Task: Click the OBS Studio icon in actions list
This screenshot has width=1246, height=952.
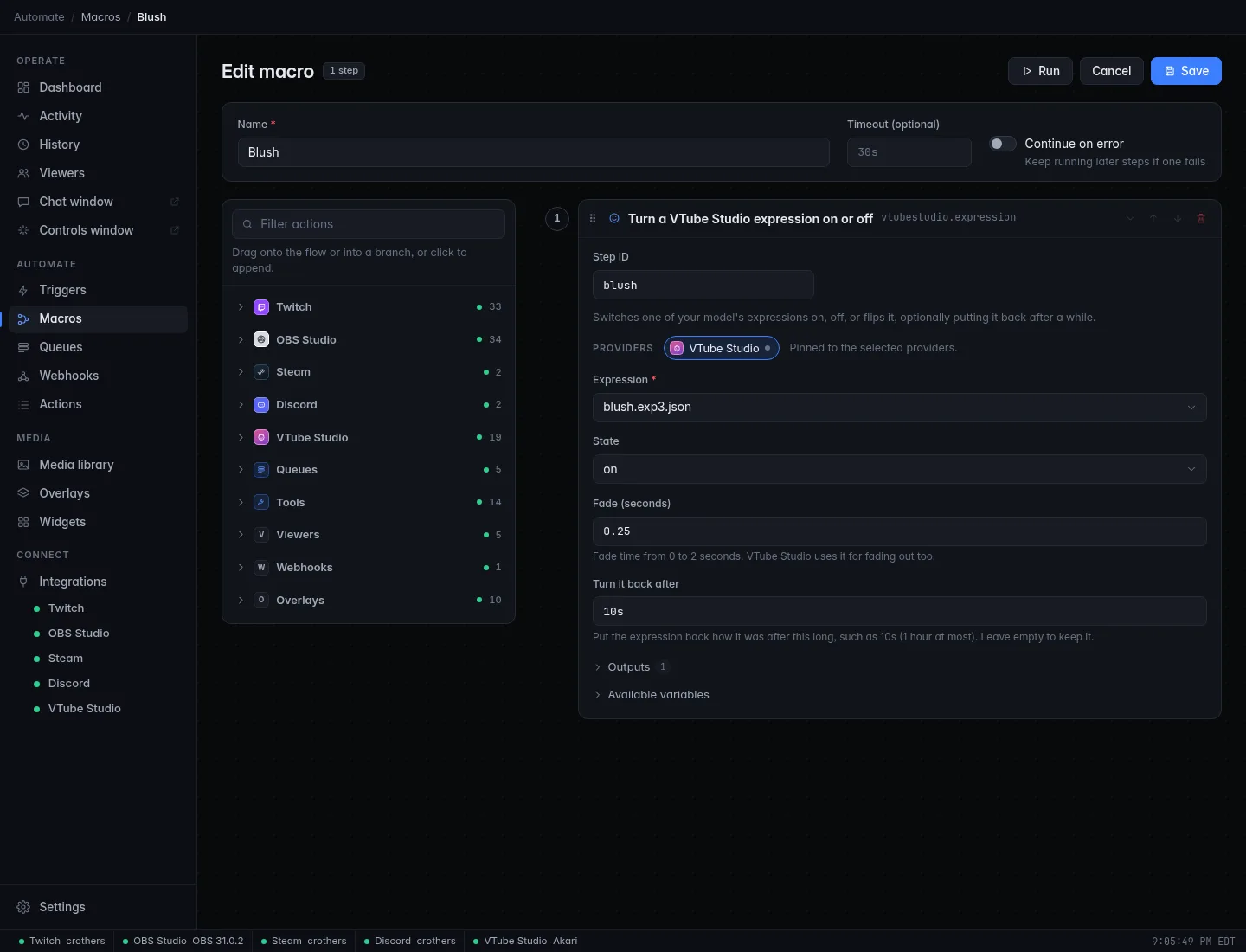Action: tap(261, 339)
